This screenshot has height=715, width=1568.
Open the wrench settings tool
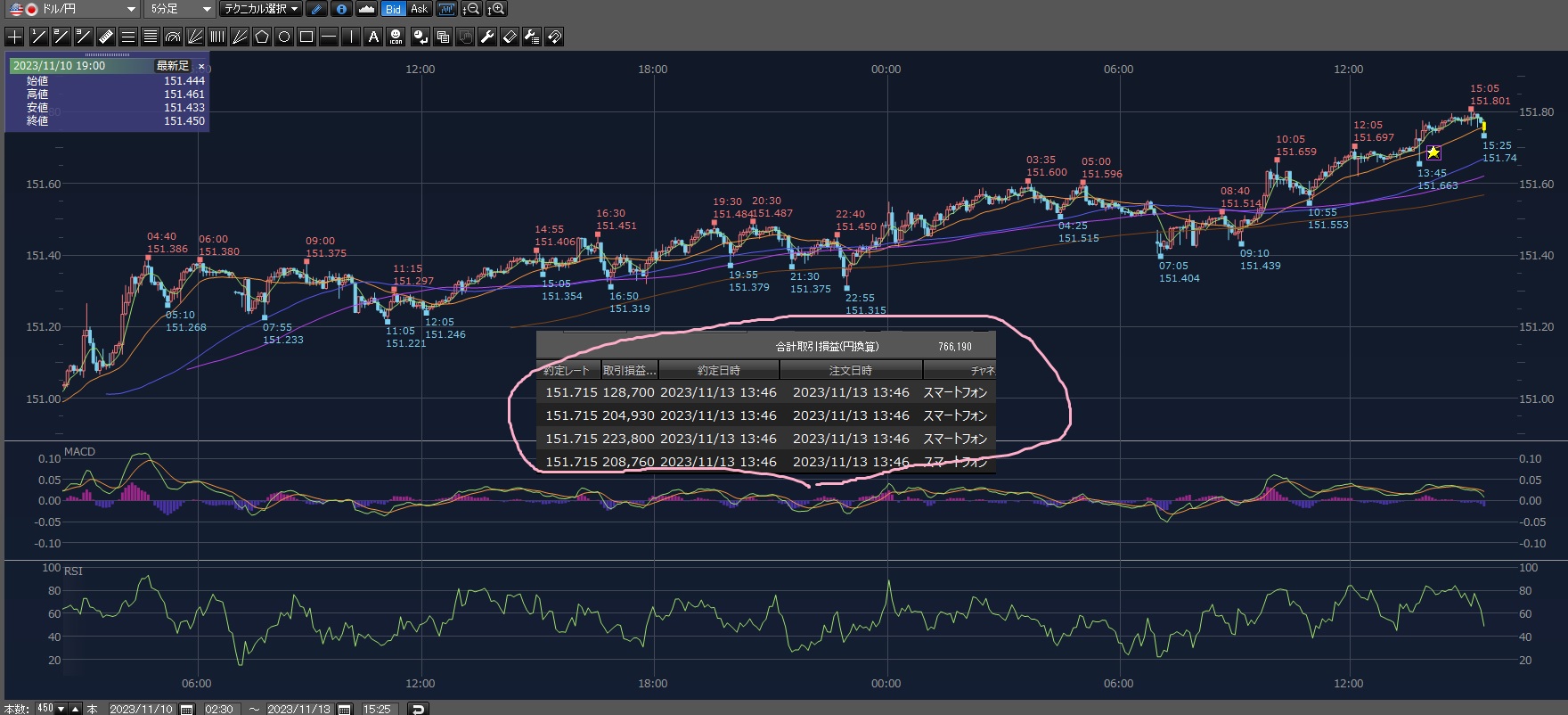click(x=487, y=37)
